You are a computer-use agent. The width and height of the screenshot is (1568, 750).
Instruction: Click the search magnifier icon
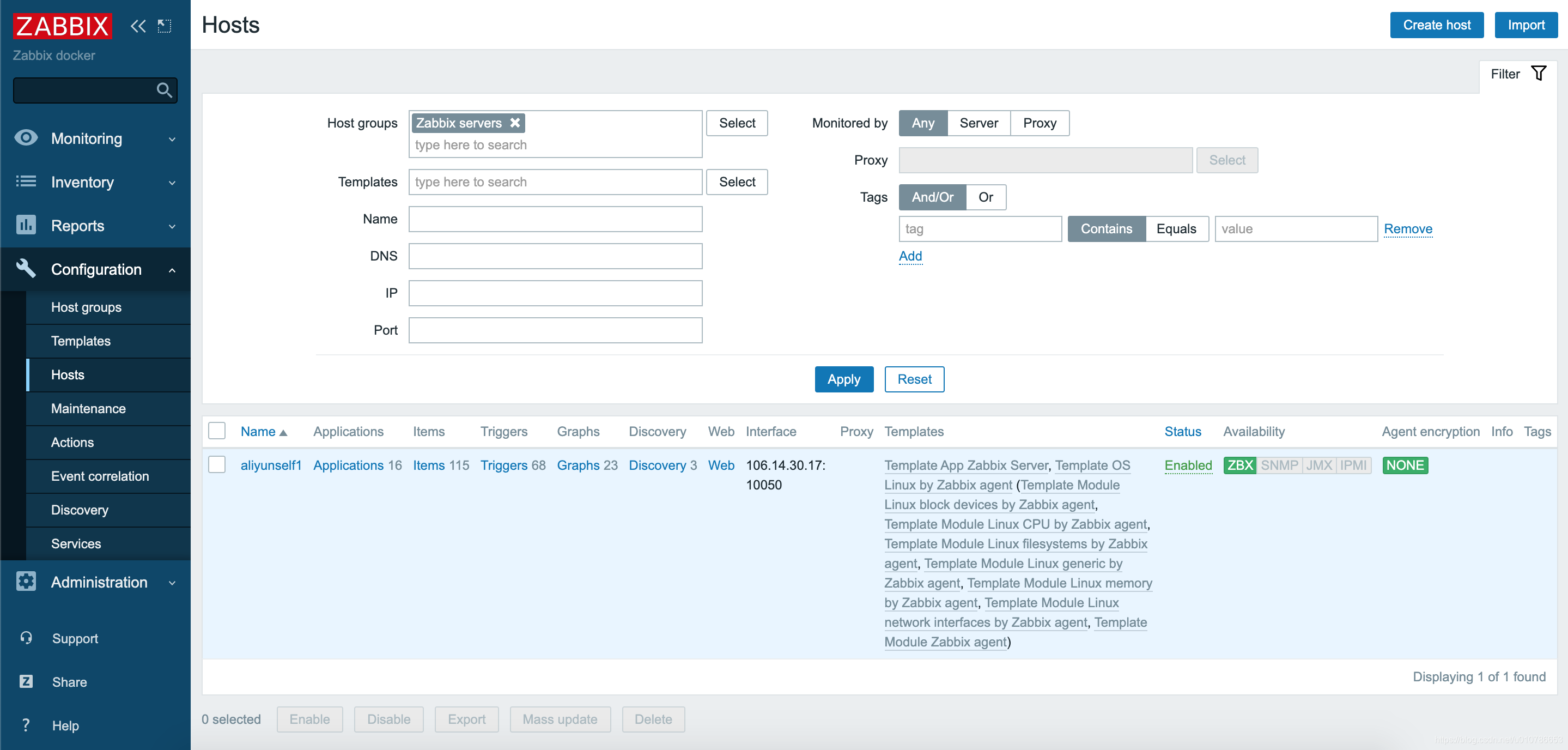164,90
